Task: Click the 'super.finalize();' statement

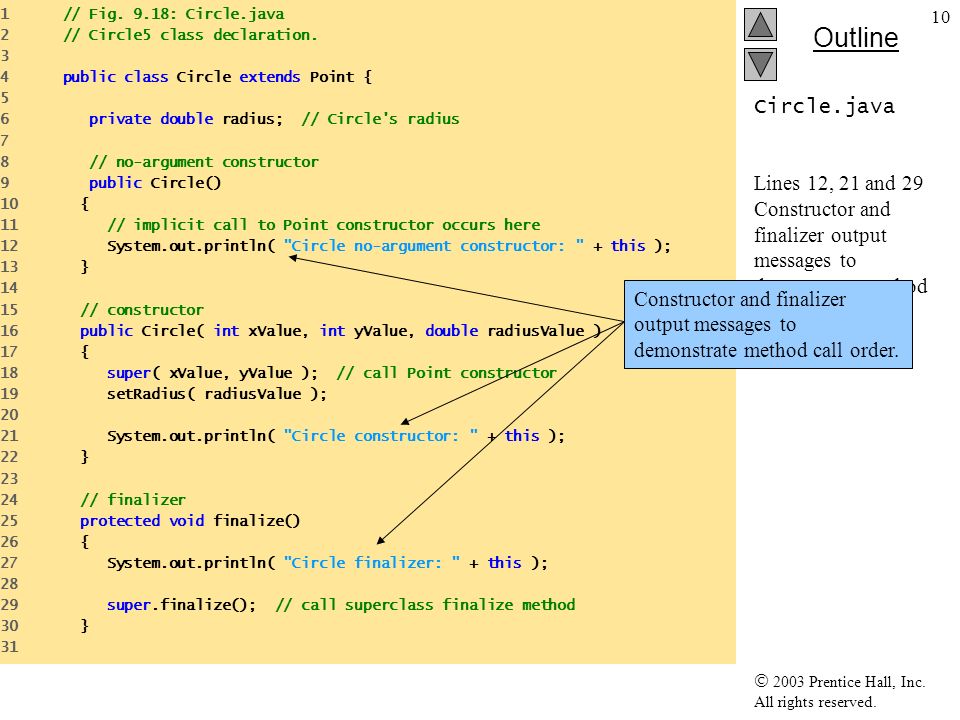Action: coord(181,605)
